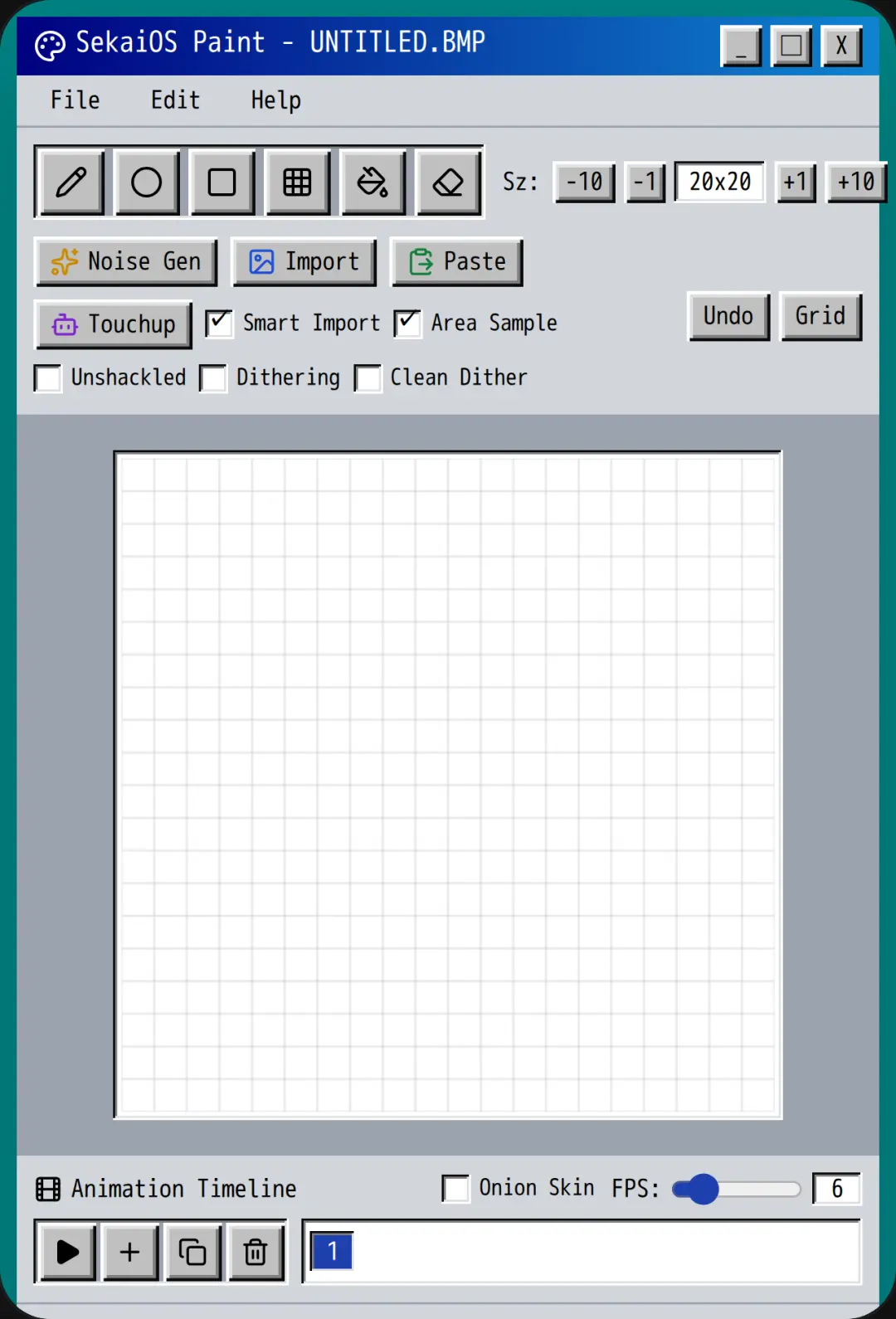Decrease canvas size by 10
Screen dimensions: 896x1319
tap(585, 182)
